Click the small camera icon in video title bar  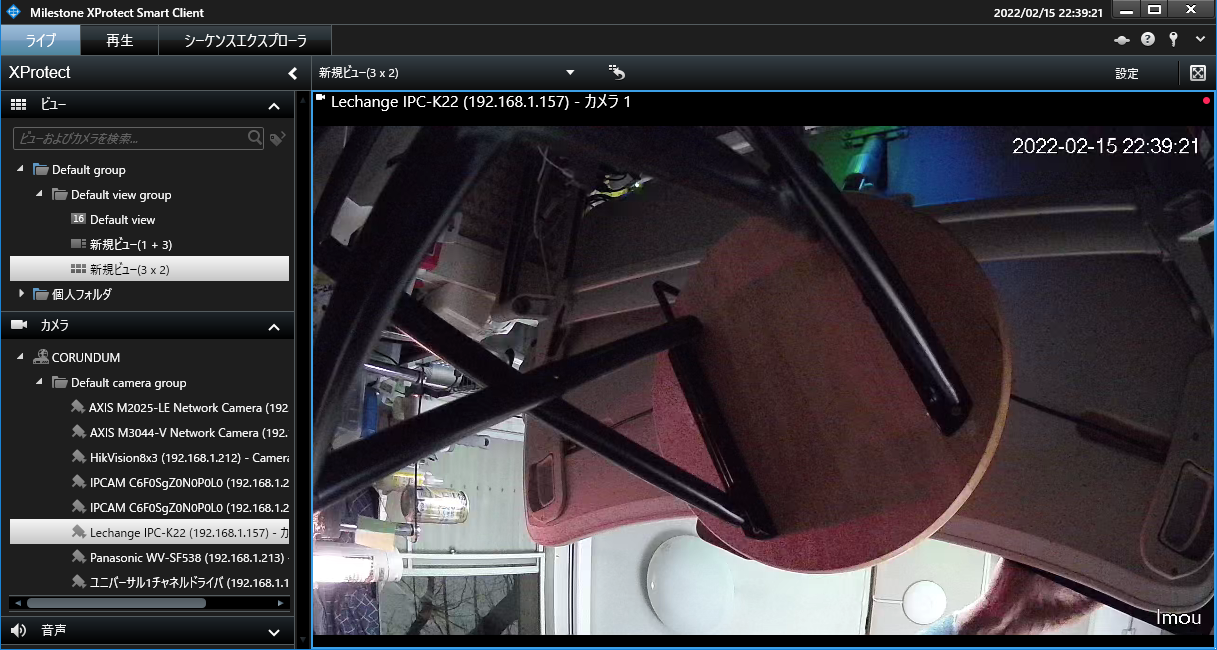point(321,98)
